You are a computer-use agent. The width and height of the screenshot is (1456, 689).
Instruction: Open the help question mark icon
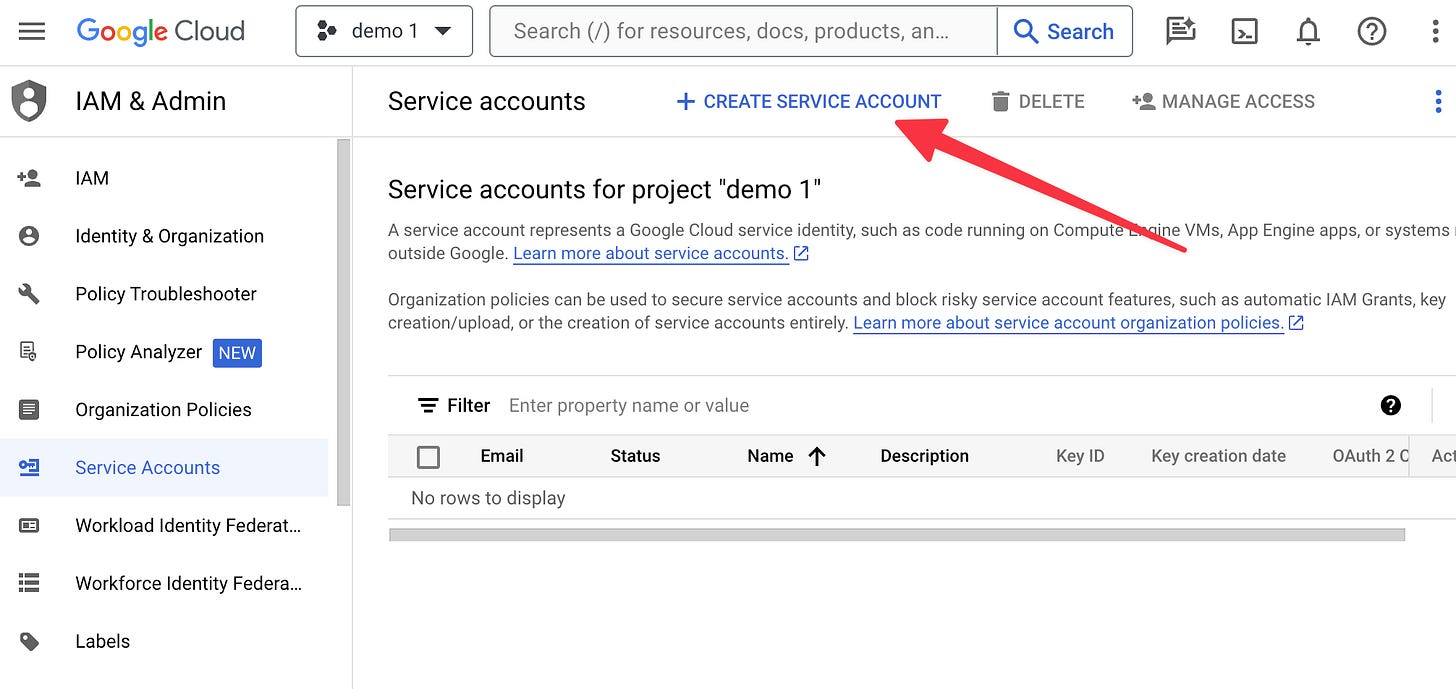coord(1372,32)
